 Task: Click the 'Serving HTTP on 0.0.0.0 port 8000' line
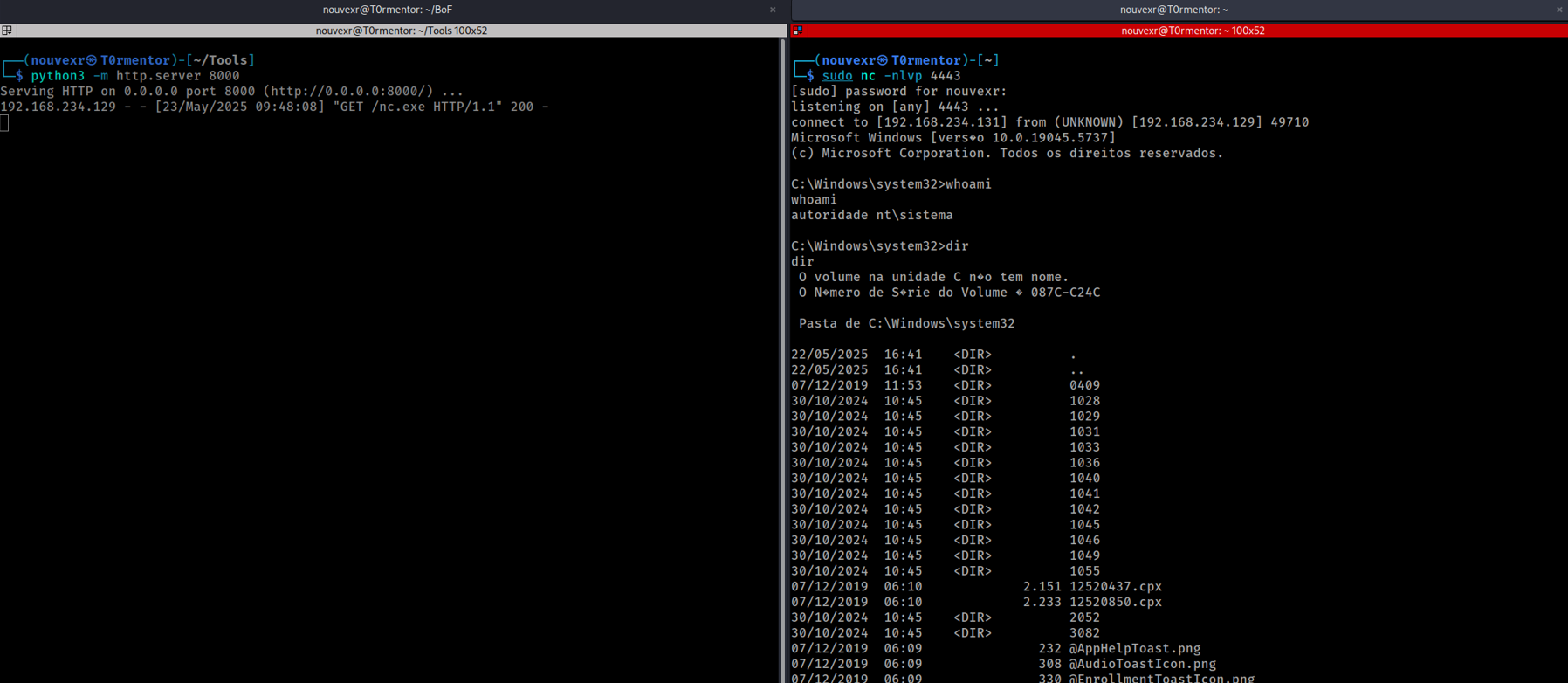[x=232, y=91]
